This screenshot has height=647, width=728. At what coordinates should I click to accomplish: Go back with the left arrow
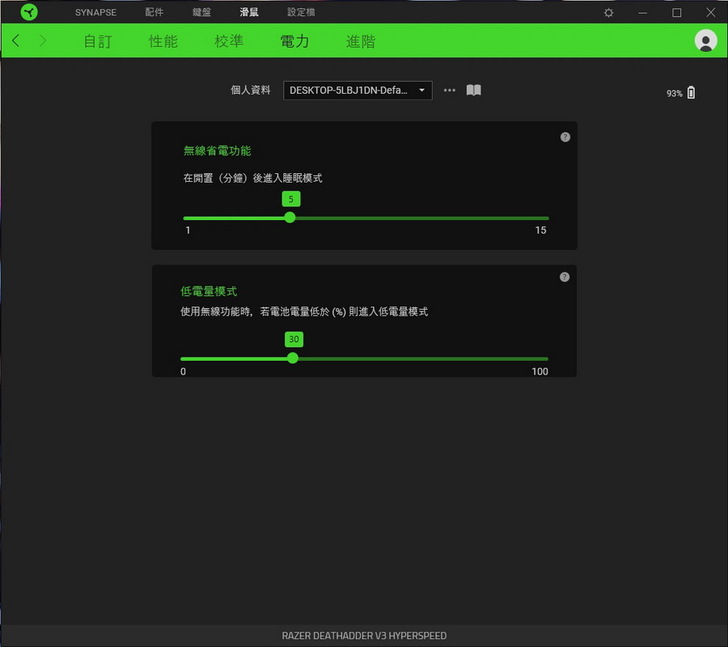(16, 41)
